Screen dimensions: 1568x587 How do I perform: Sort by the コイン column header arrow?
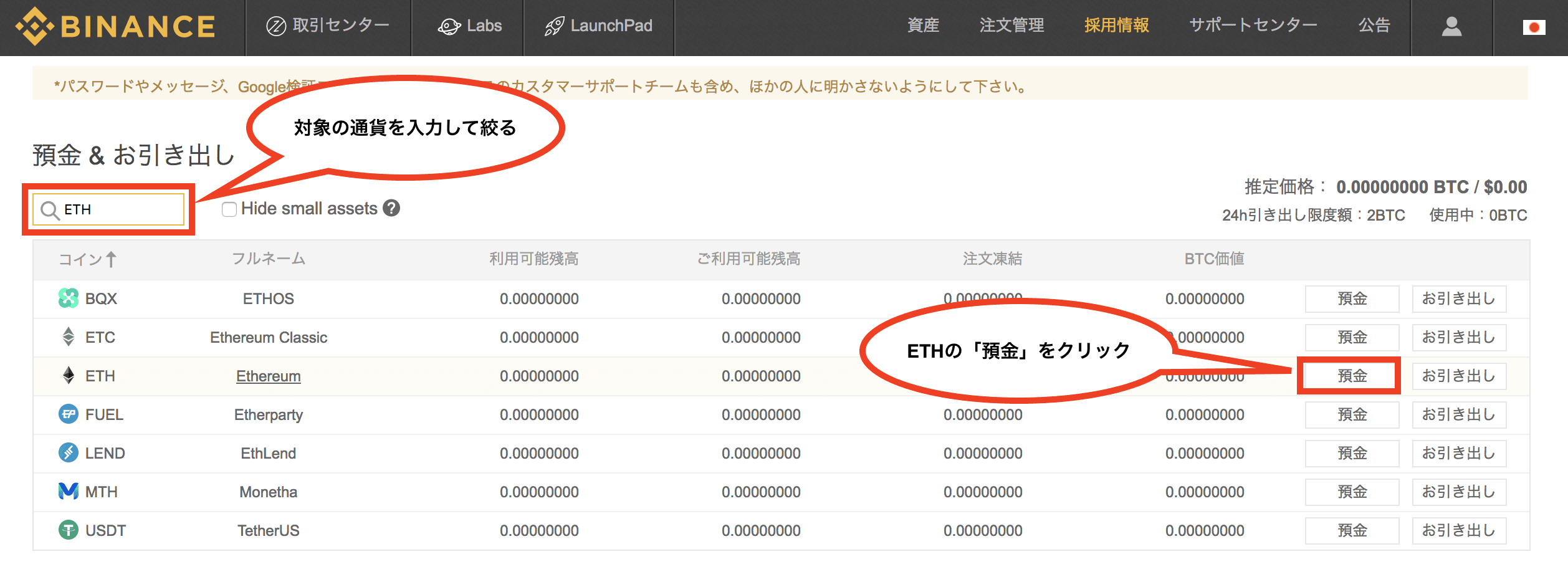pyautogui.click(x=111, y=259)
